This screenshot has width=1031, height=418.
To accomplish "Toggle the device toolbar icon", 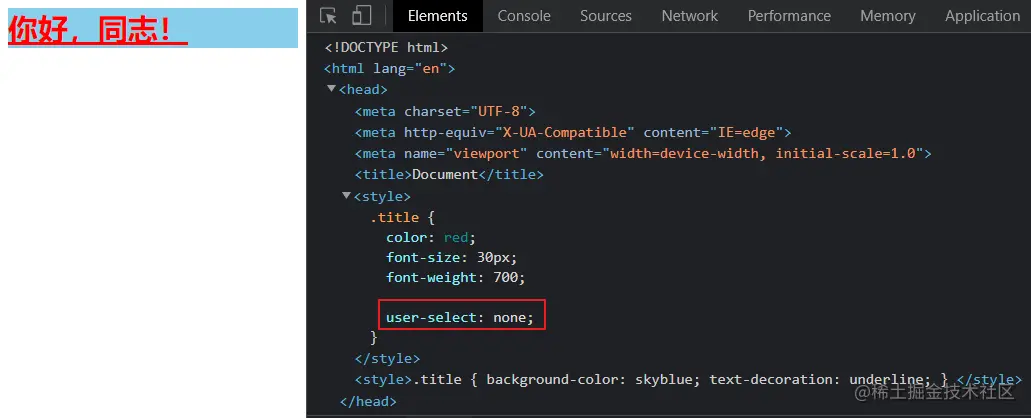I will (362, 16).
